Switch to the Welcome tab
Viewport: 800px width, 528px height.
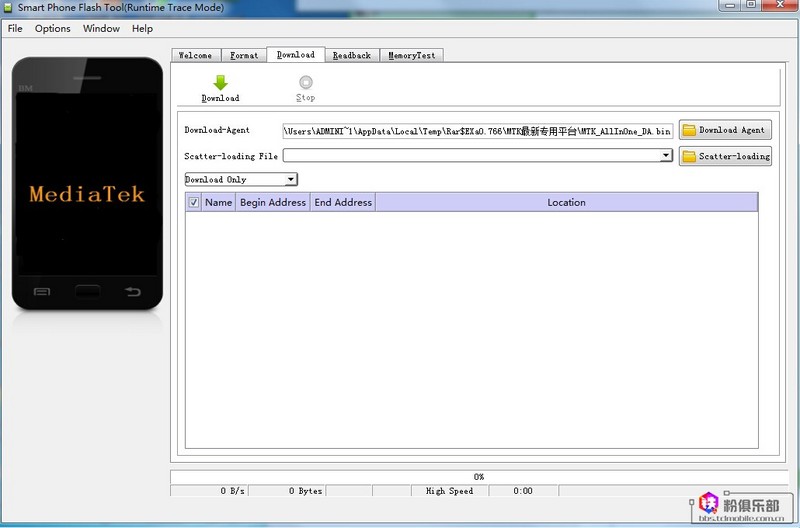[x=195, y=55]
